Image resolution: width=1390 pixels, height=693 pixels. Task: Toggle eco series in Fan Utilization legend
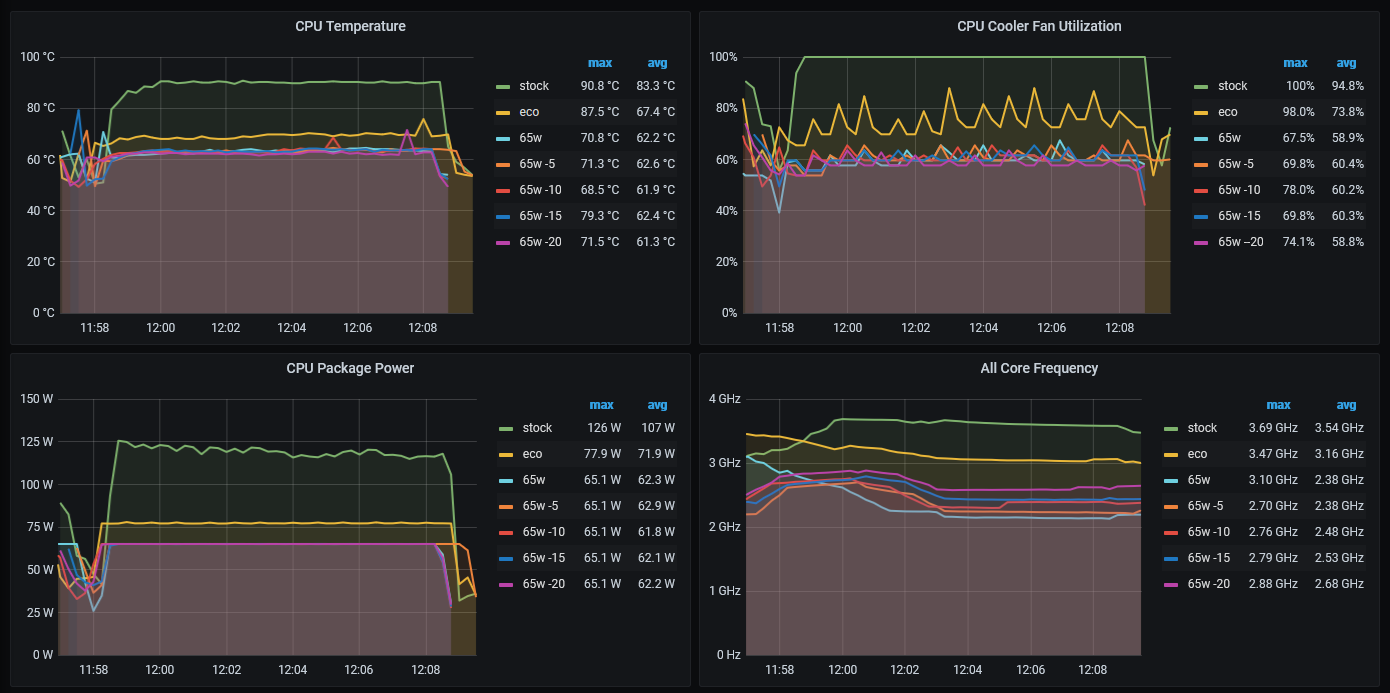(1227, 113)
